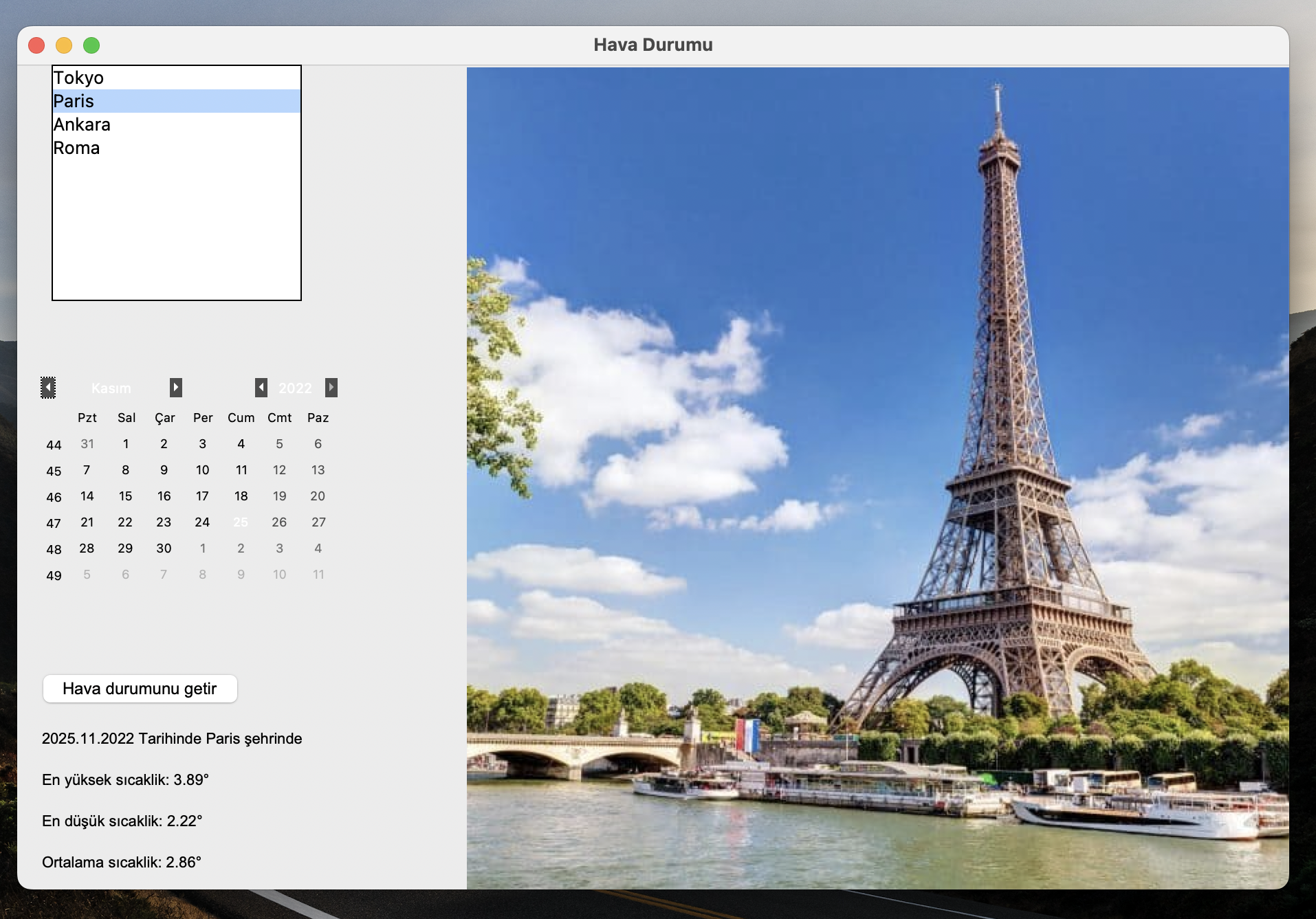The width and height of the screenshot is (1316, 919).
Task: Open the Kasım month dropdown
Action: (x=111, y=388)
